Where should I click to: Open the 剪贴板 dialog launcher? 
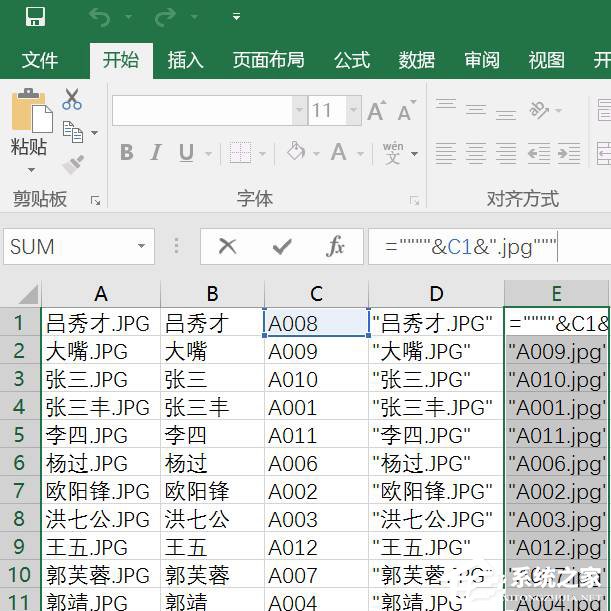(x=95, y=201)
